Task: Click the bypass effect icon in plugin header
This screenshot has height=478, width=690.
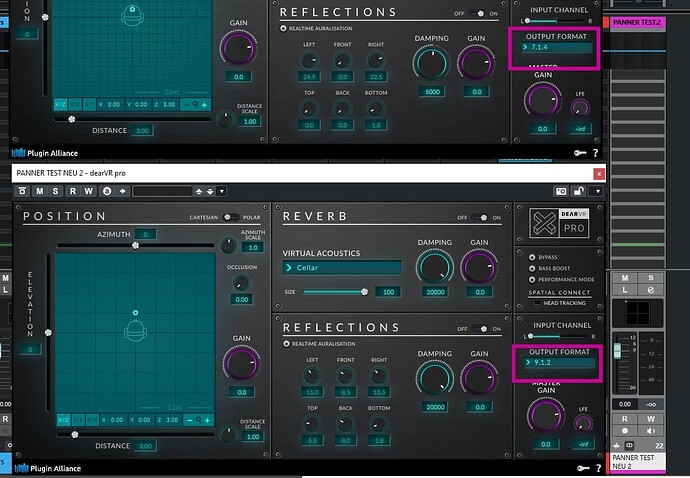Action: tap(22, 191)
